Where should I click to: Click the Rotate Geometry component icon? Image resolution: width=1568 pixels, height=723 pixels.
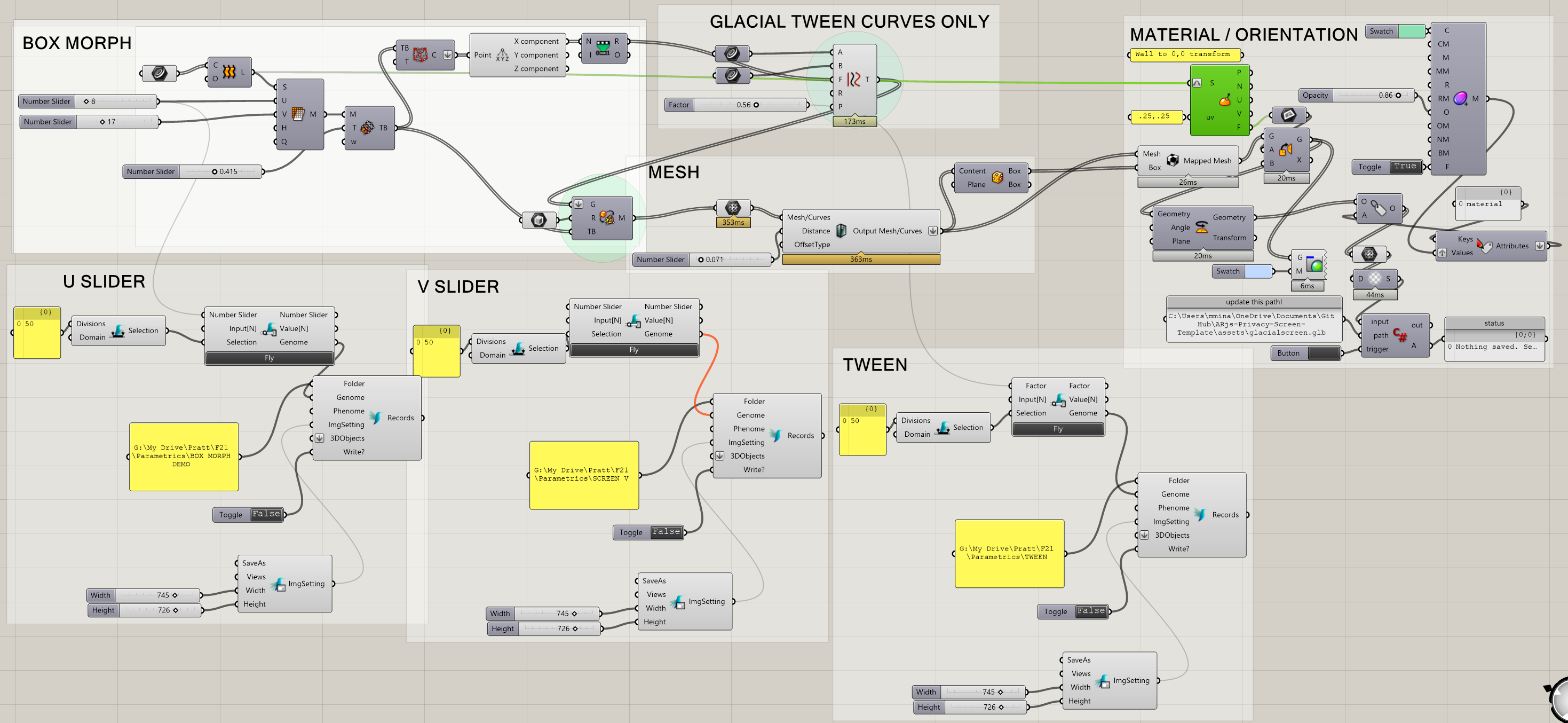click(x=1201, y=227)
